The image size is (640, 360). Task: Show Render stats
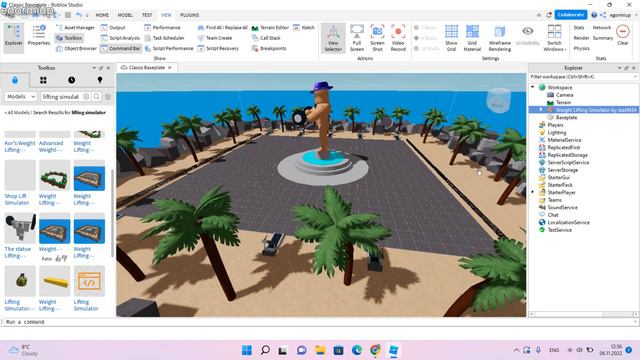pos(581,38)
